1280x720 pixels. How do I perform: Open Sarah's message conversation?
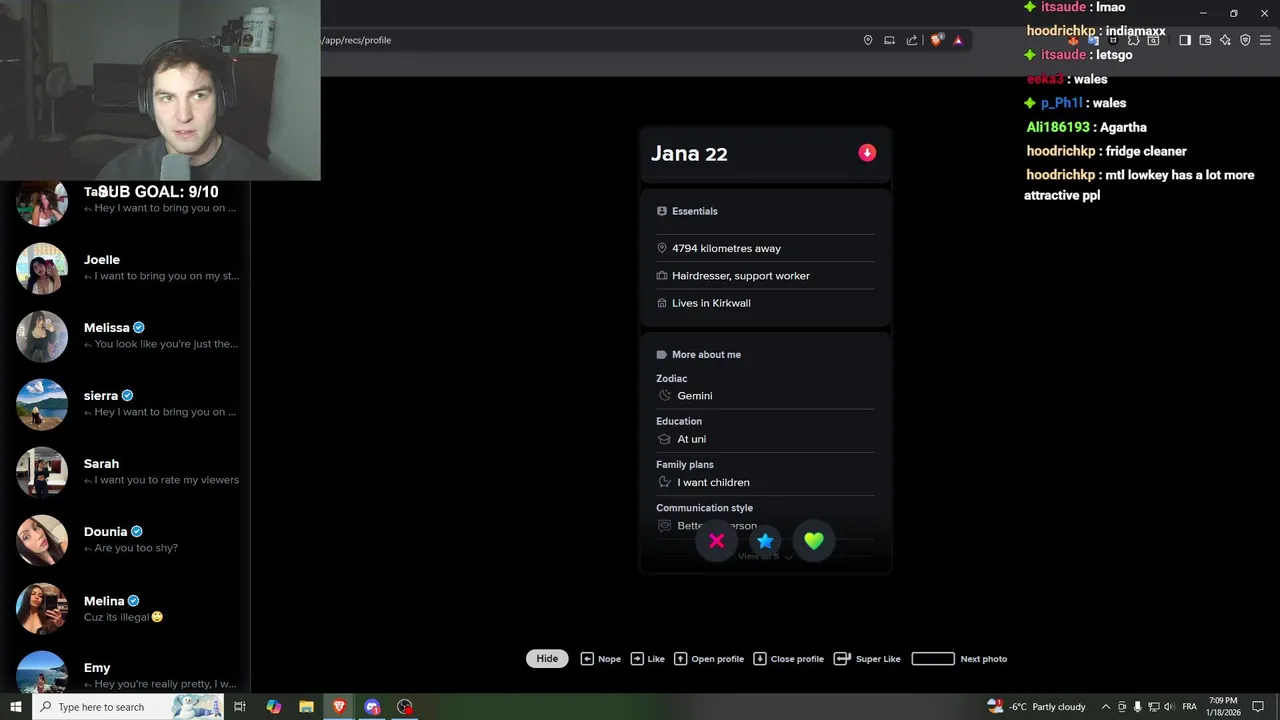(125, 472)
